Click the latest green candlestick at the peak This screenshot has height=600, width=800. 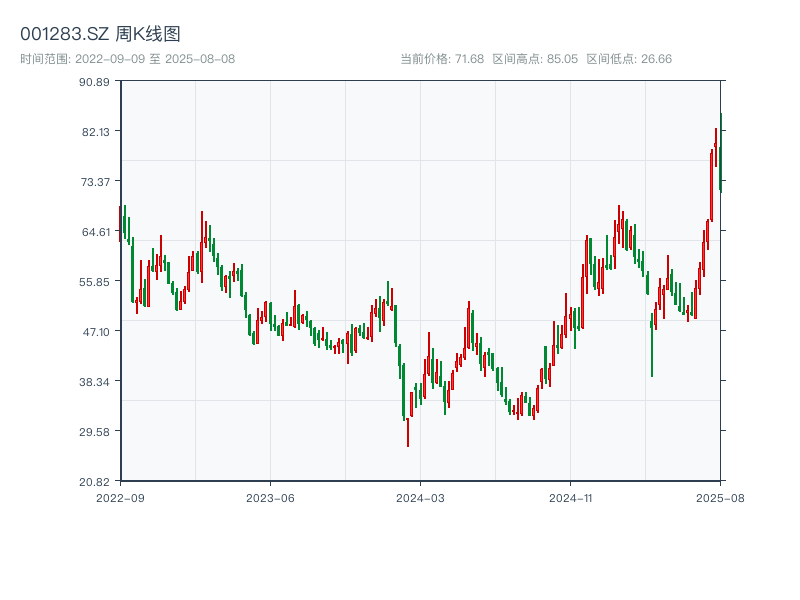721,153
